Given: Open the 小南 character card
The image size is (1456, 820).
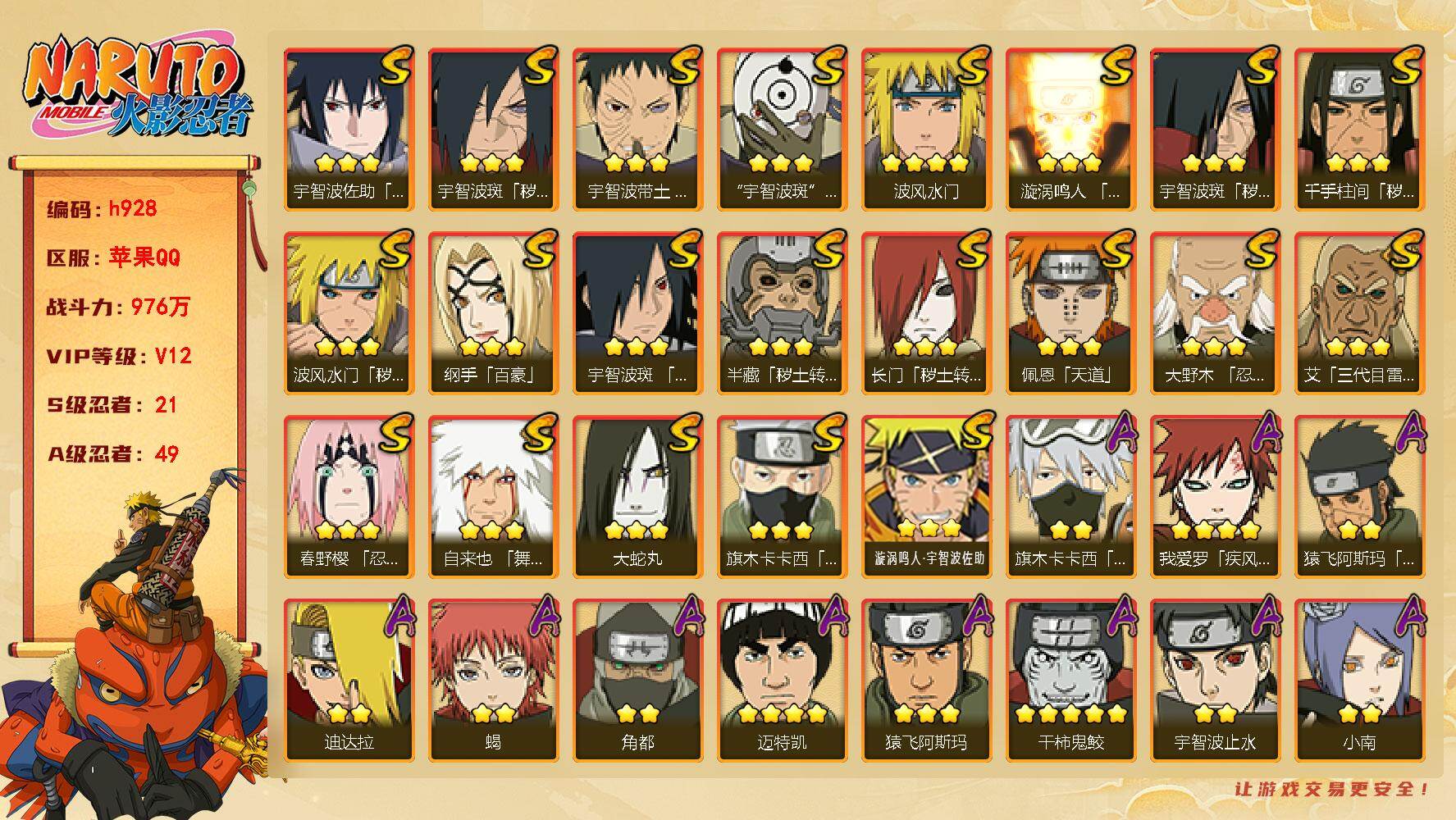Looking at the screenshot, I should (x=1359, y=680).
